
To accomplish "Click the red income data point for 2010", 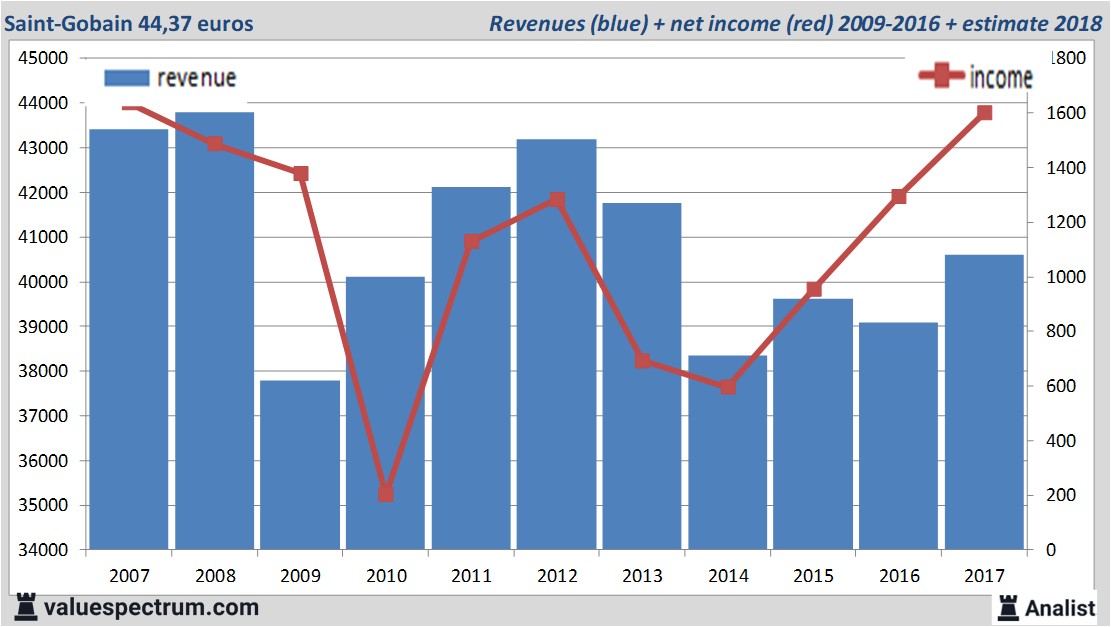I will click(x=385, y=493).
